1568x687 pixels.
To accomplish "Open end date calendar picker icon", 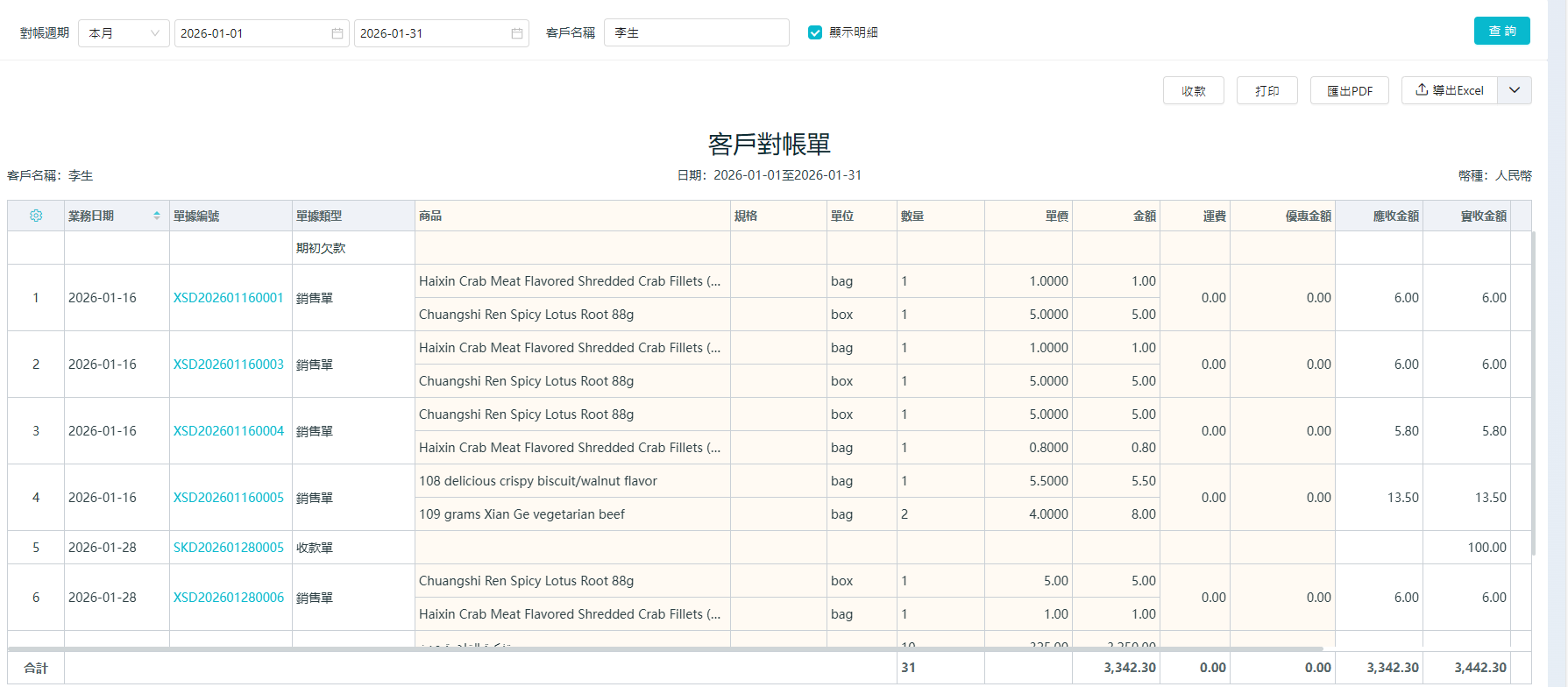I will click(x=517, y=33).
